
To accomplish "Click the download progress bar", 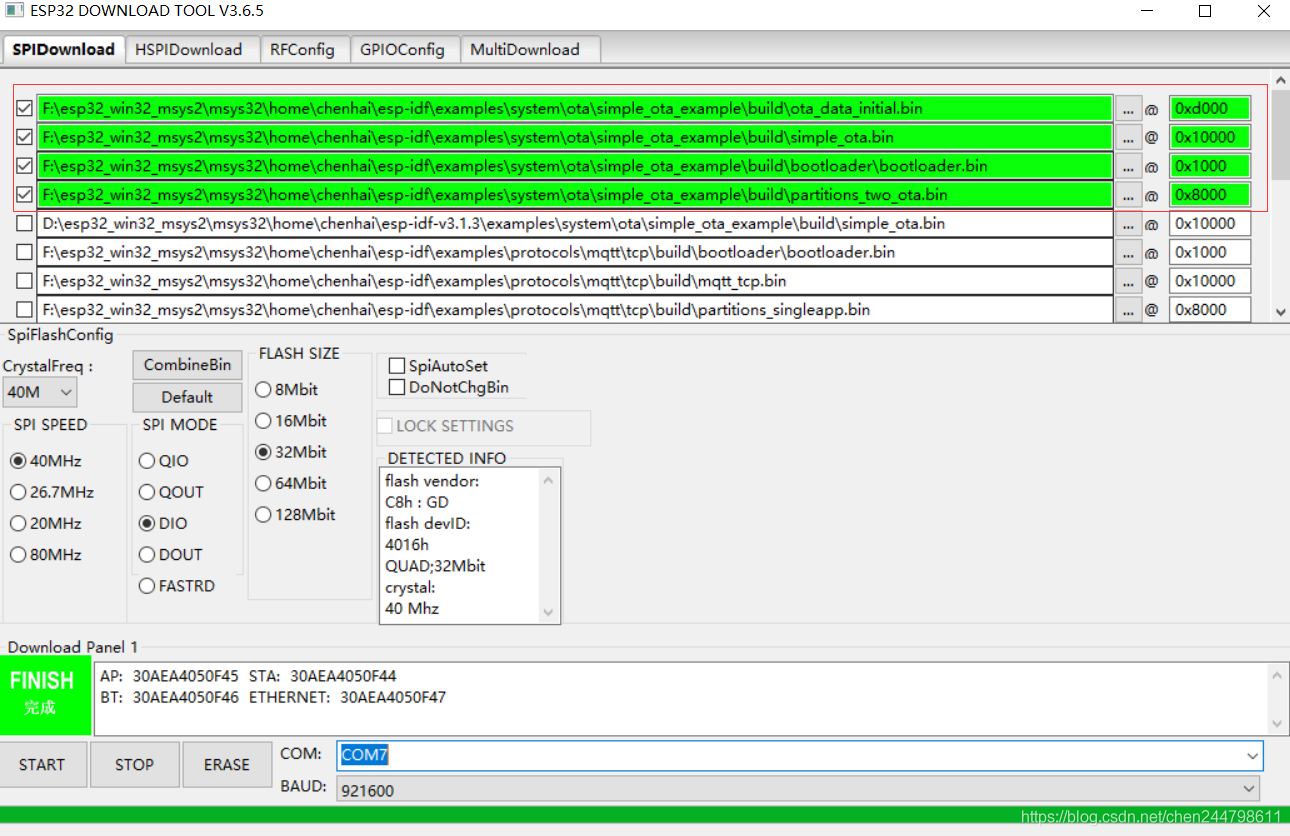I will click(x=645, y=815).
